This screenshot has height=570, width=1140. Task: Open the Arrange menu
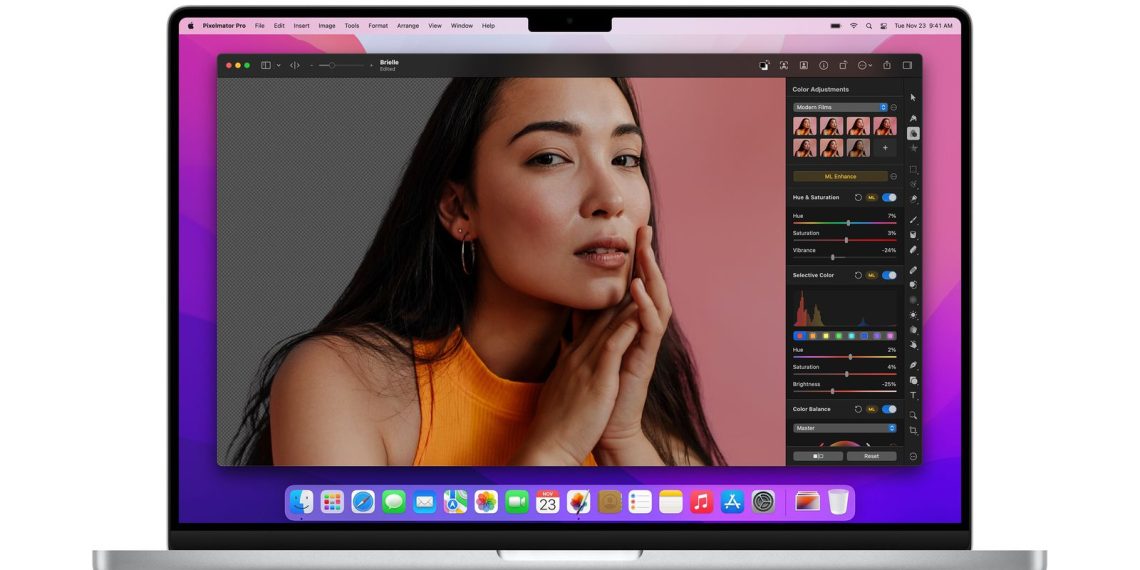pyautogui.click(x=408, y=25)
